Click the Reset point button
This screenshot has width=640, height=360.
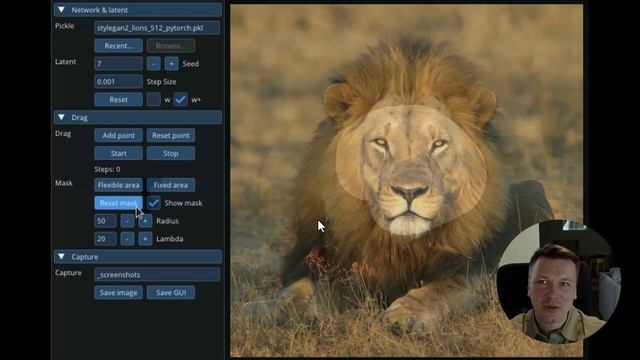[171, 136]
